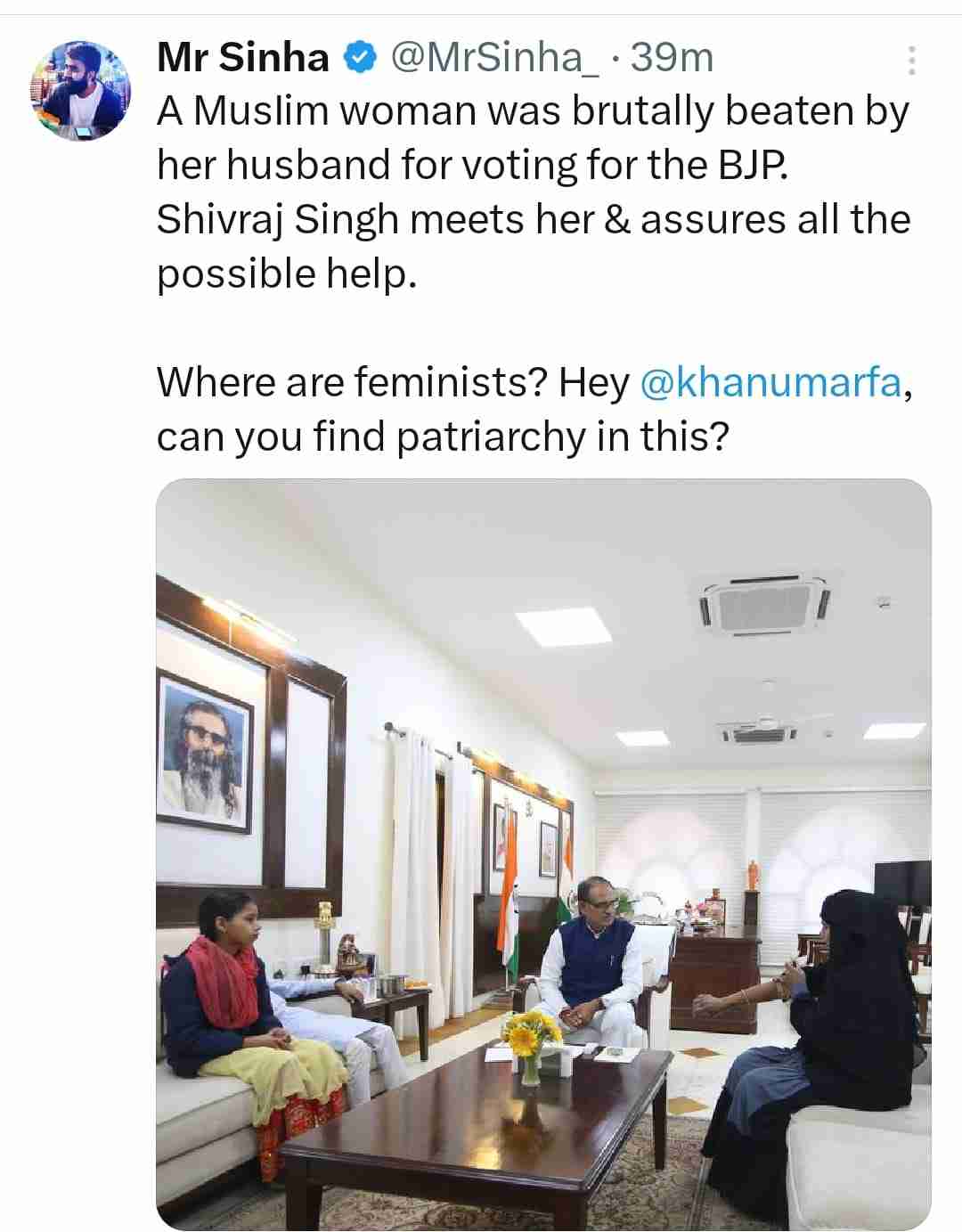Screen dimensions: 962x1232
Task: Click the 'Where are feminists?' line
Action: point(353,382)
